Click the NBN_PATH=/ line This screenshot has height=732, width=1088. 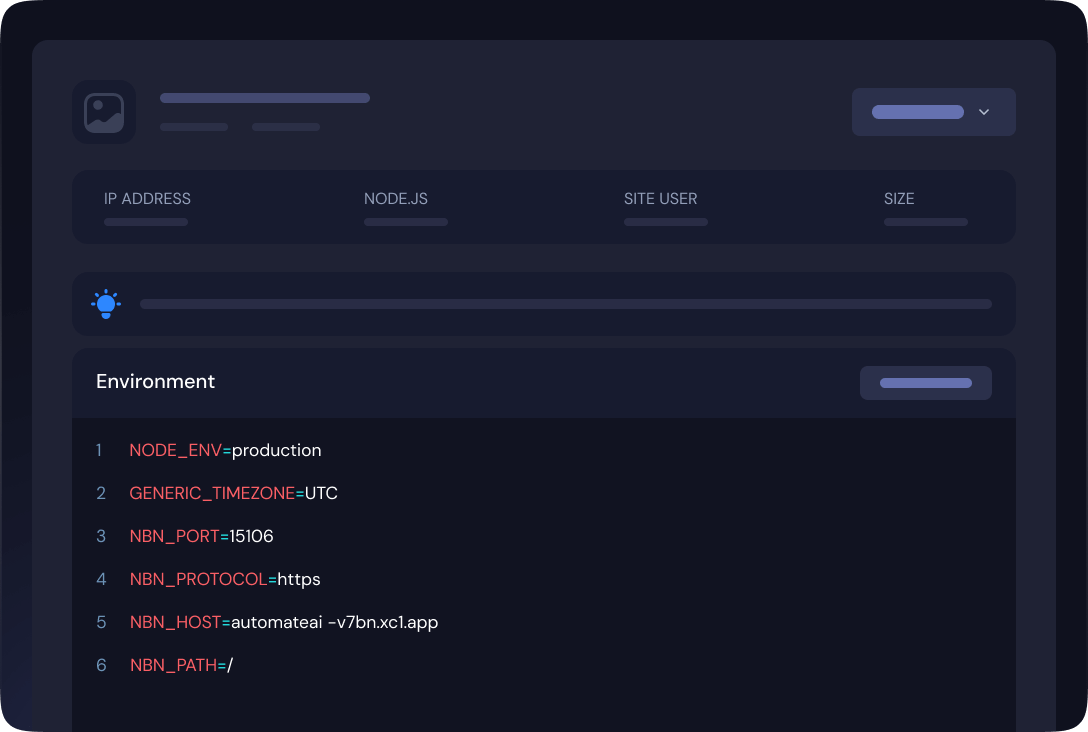pyautogui.click(x=181, y=665)
